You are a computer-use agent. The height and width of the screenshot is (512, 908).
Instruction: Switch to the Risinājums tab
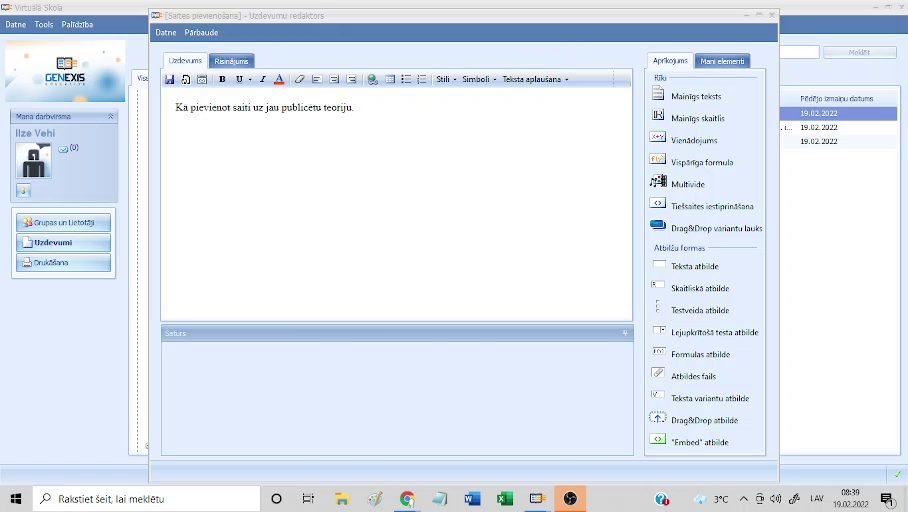click(231, 61)
